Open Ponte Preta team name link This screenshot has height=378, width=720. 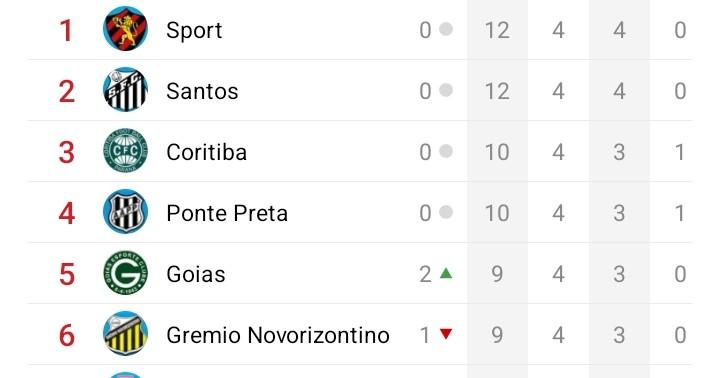(x=227, y=213)
